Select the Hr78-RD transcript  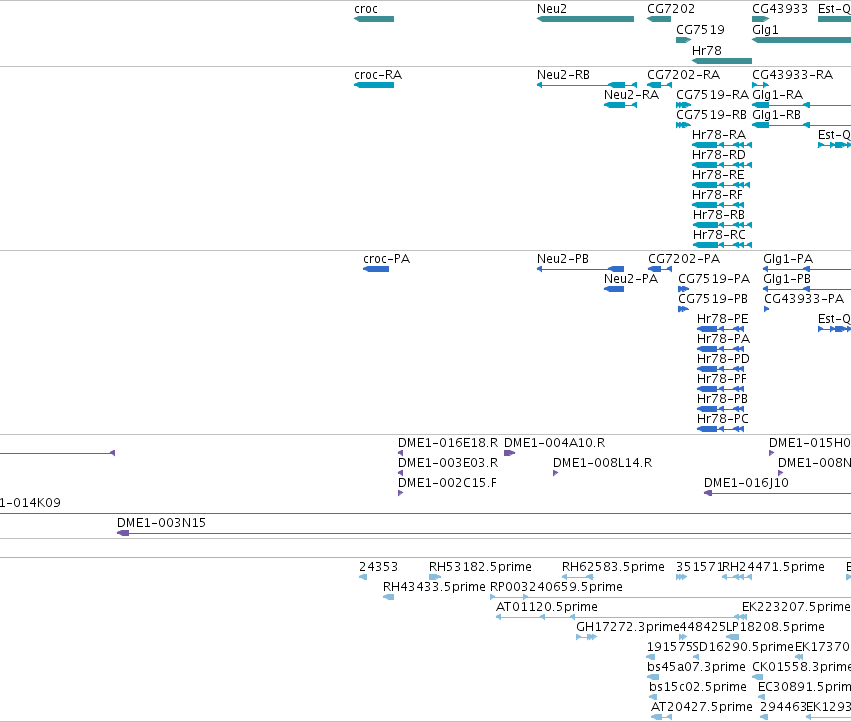pos(722,165)
